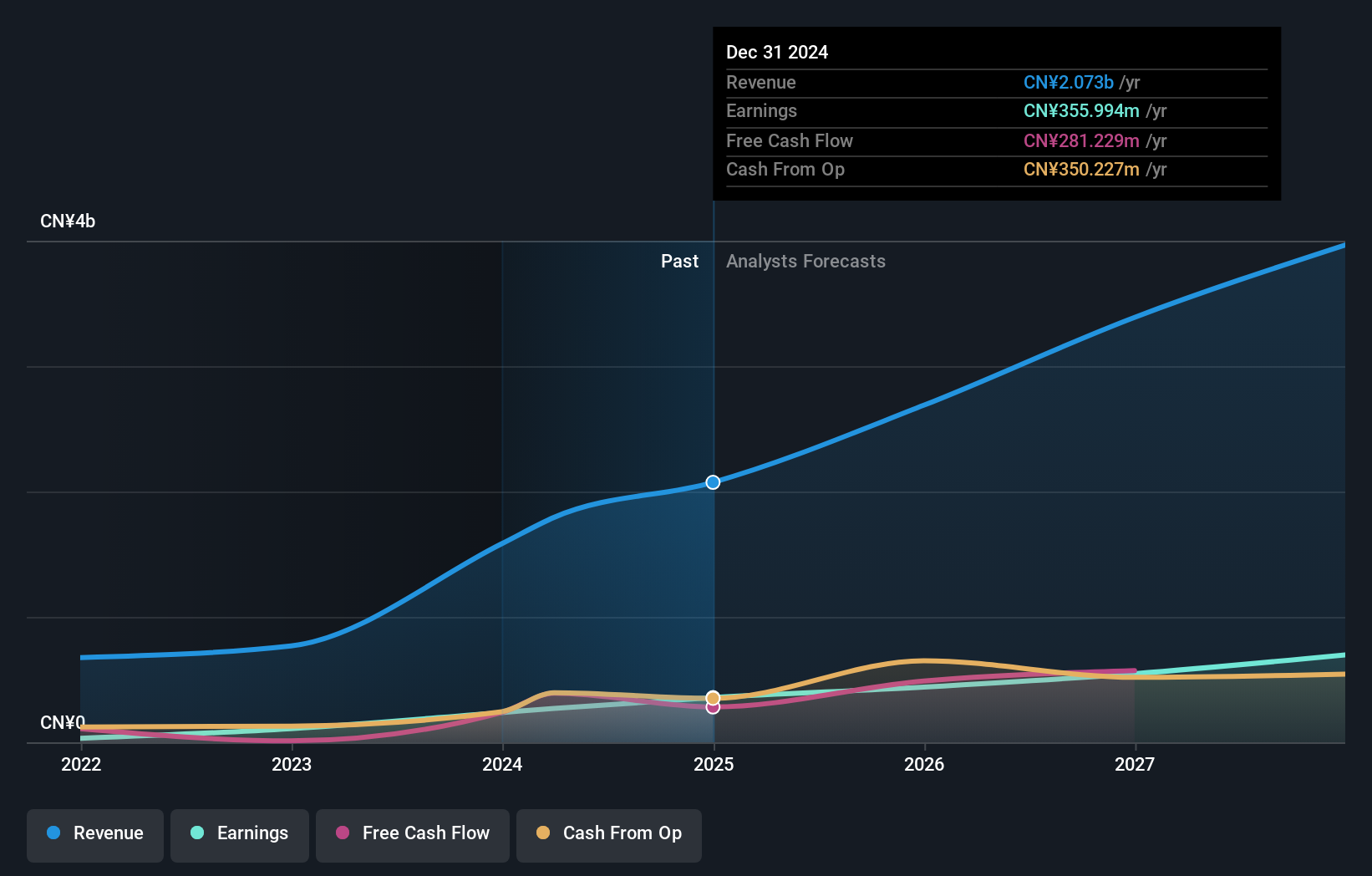Click the CN¥0 y-axis label

63,722
